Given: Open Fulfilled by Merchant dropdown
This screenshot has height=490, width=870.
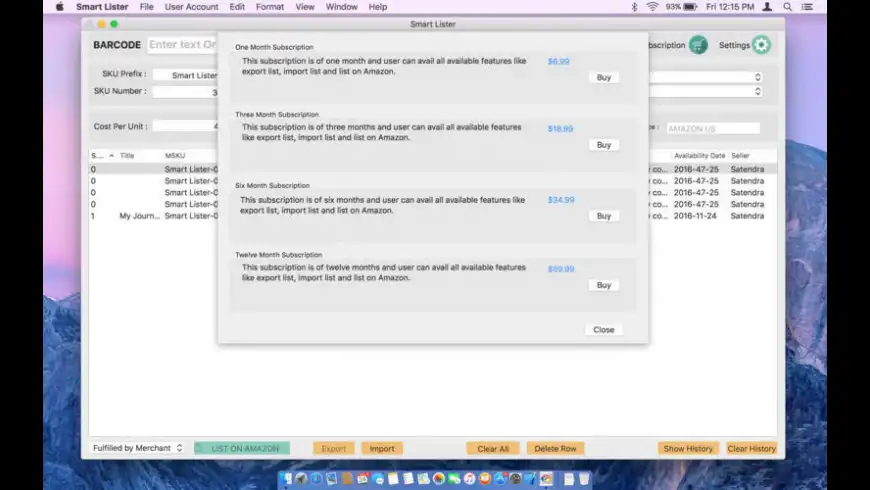Looking at the screenshot, I should tap(137, 448).
